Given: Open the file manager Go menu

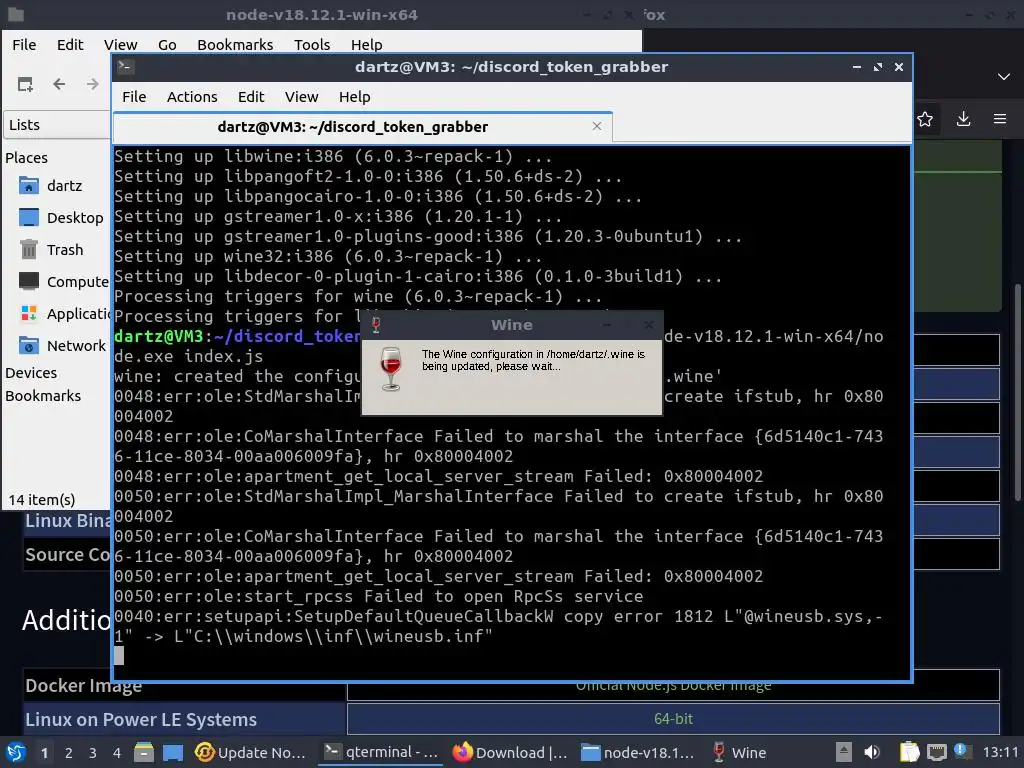Looking at the screenshot, I should 167,44.
